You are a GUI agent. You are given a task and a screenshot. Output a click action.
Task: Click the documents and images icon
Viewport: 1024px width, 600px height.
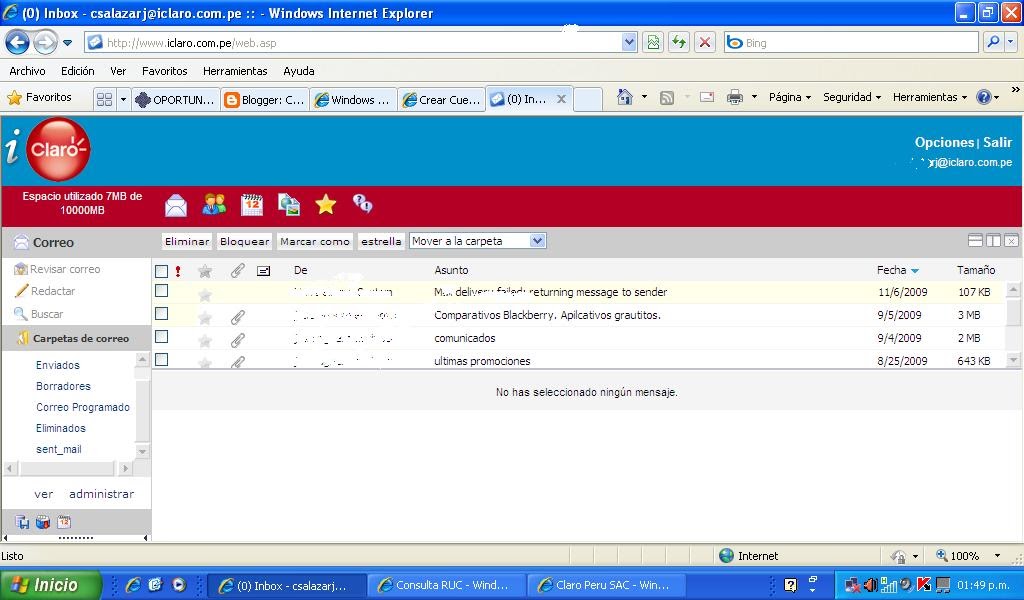tap(289, 204)
